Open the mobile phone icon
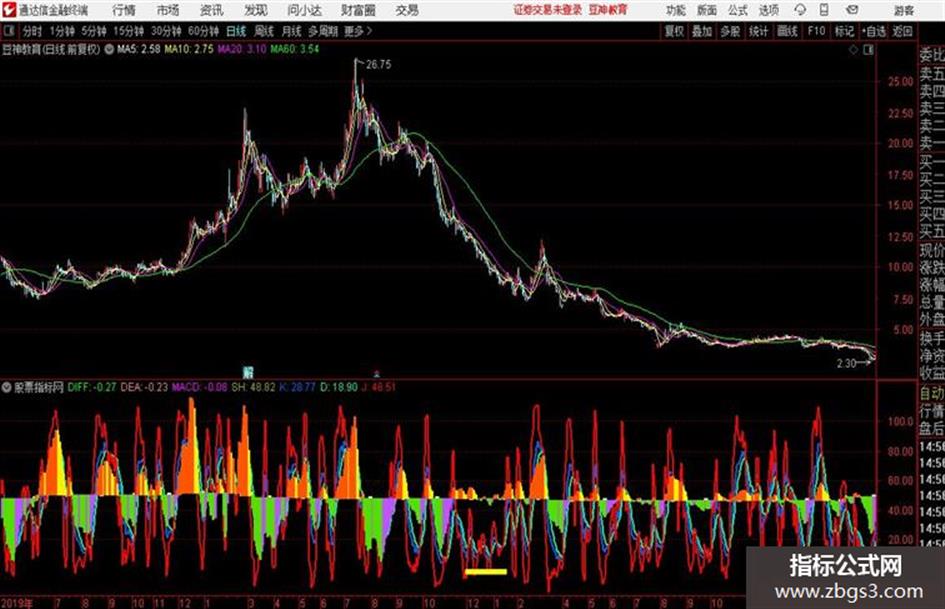Viewport: 945px width, 609px height. tap(824, 10)
